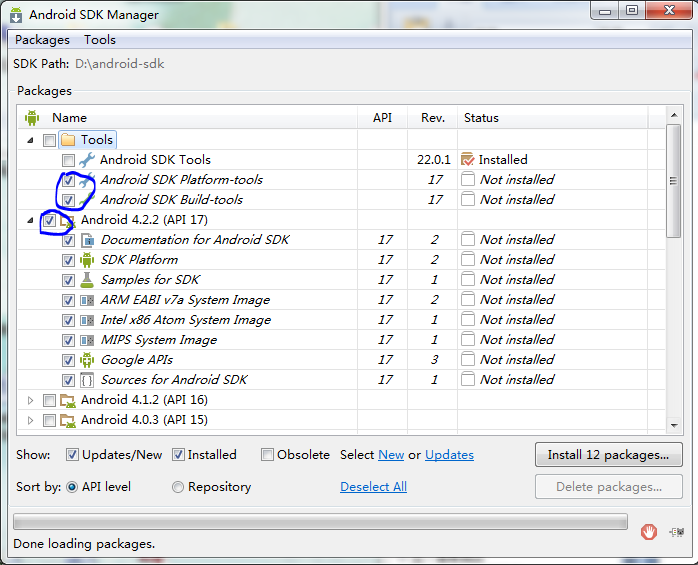Click Not installed status icon for SDK Platform

pos(468,259)
